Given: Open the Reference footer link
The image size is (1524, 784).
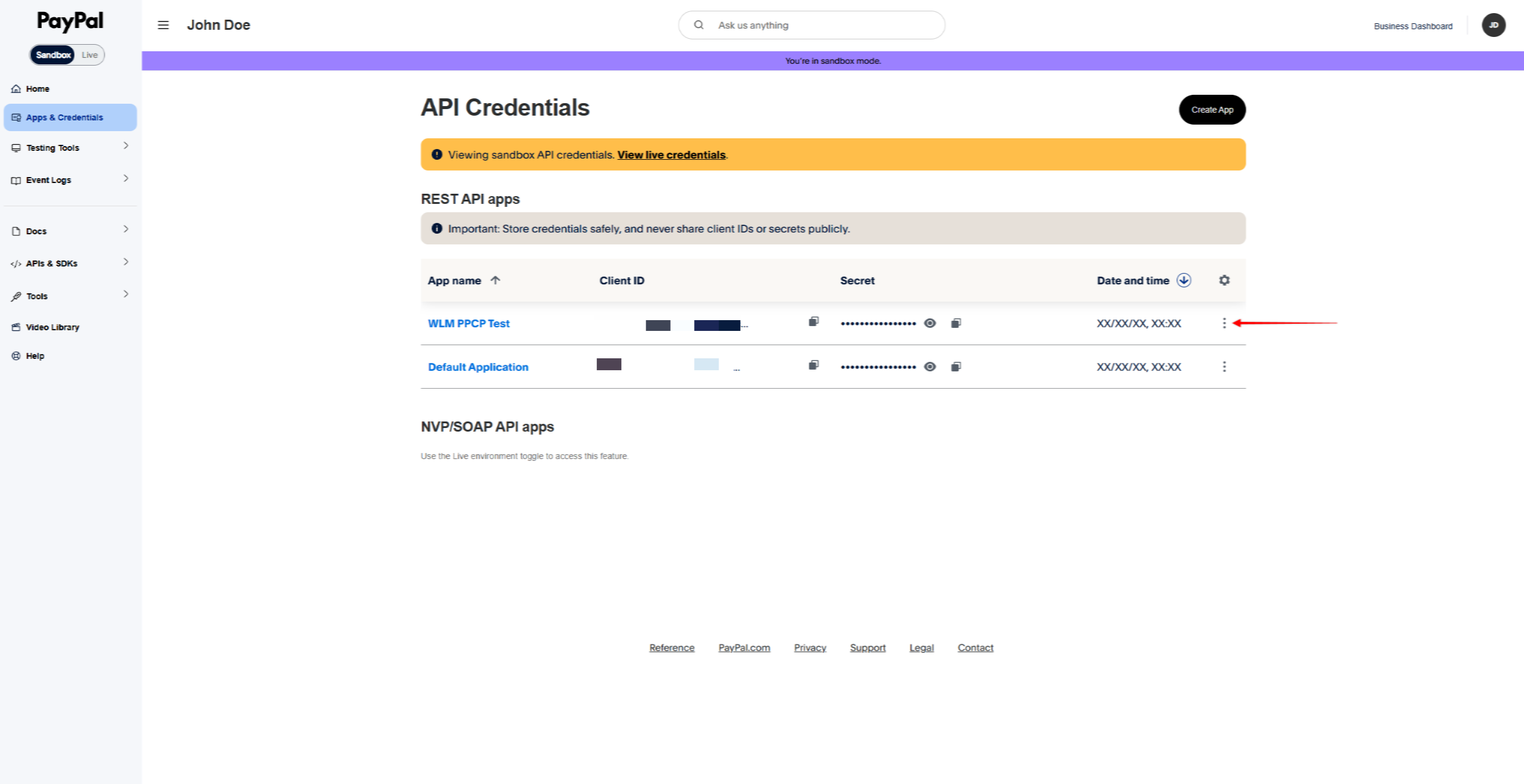Looking at the screenshot, I should click(x=672, y=647).
